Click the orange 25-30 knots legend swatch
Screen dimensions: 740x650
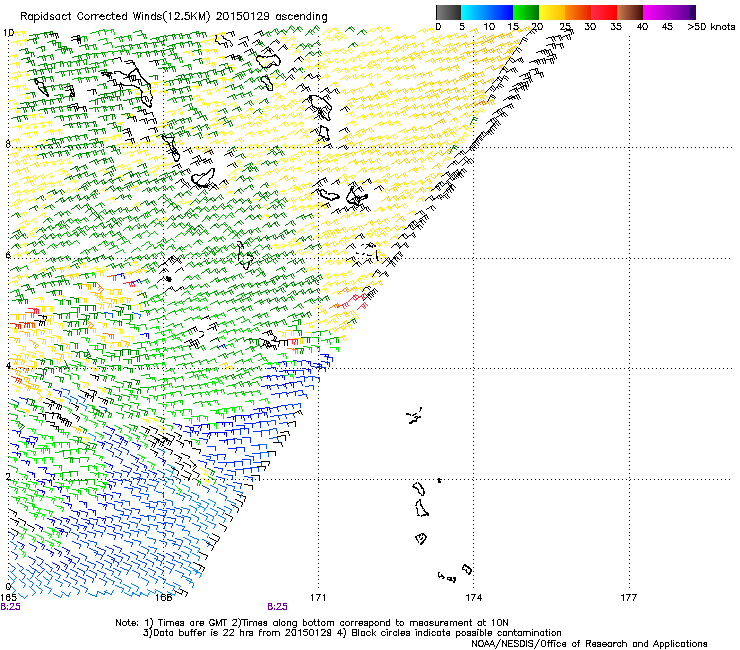click(x=578, y=12)
